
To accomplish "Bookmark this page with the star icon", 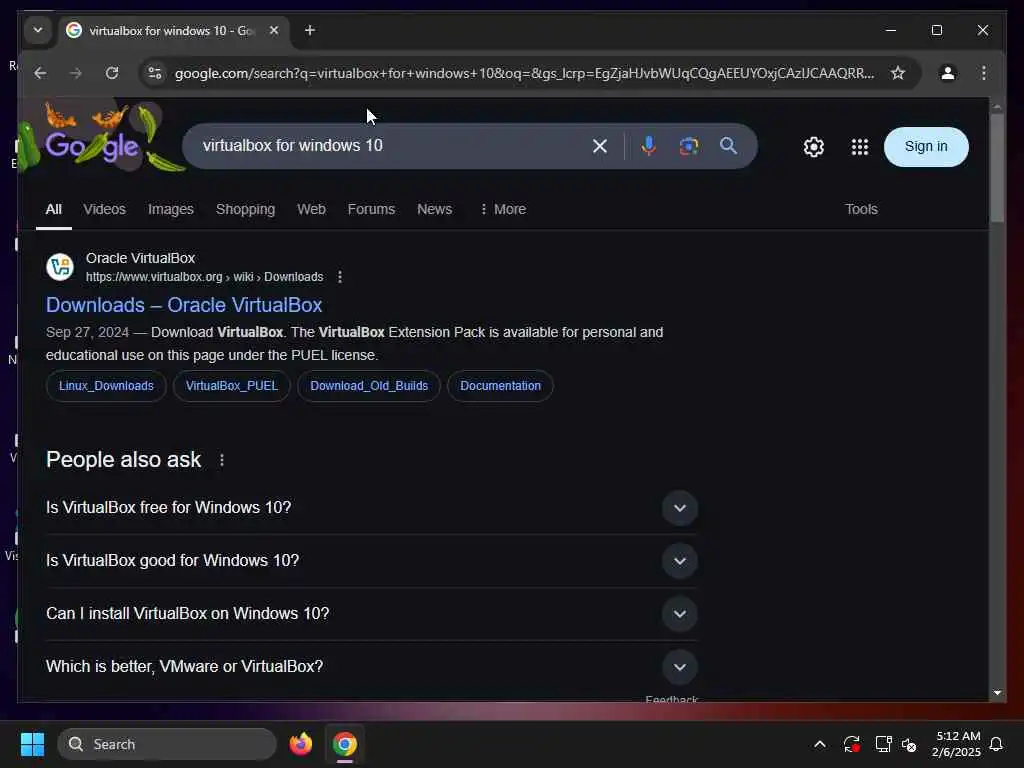I will coord(898,73).
